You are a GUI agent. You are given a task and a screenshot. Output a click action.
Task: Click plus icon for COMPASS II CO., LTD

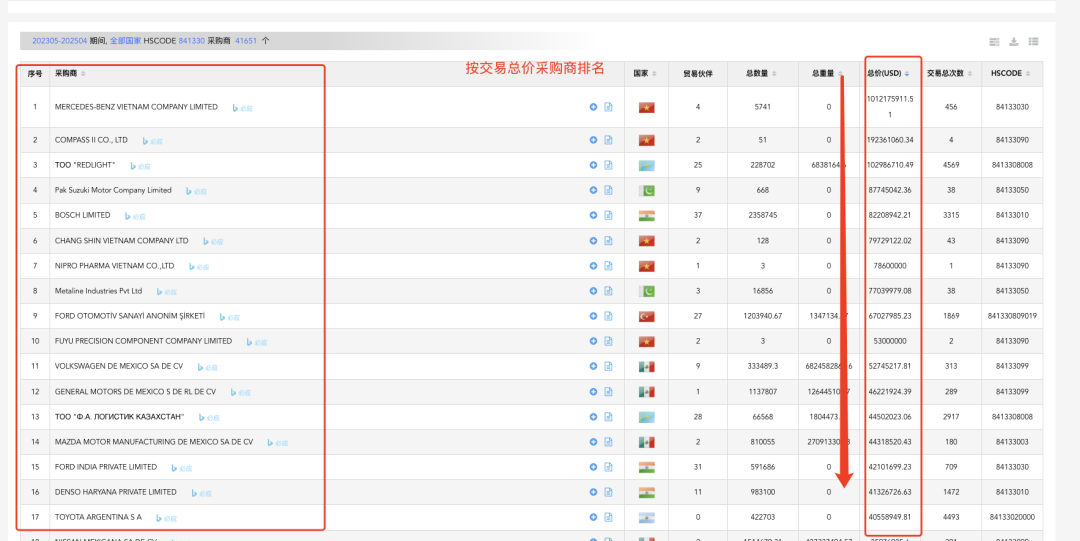click(x=593, y=140)
